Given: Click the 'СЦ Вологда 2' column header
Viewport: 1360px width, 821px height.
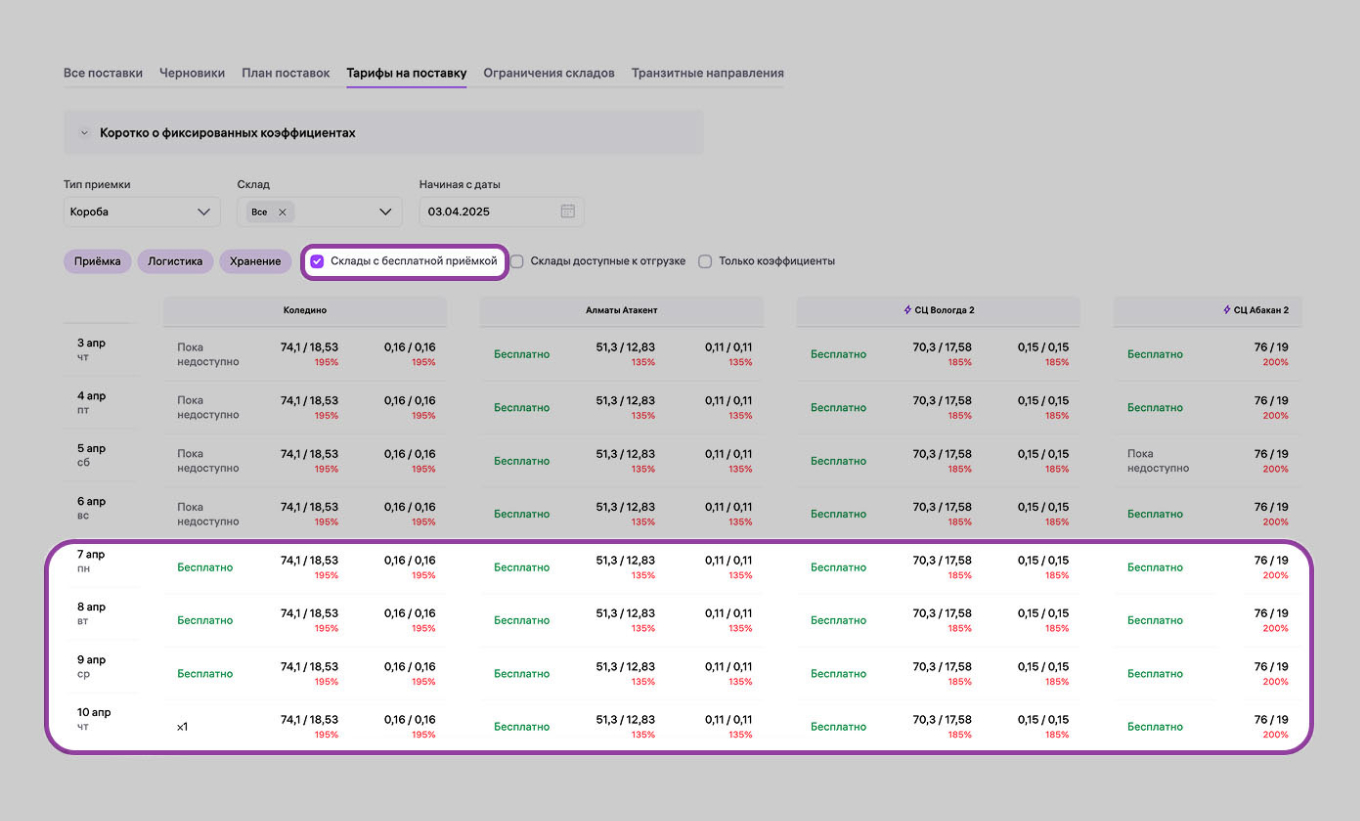Looking at the screenshot, I should (x=938, y=310).
